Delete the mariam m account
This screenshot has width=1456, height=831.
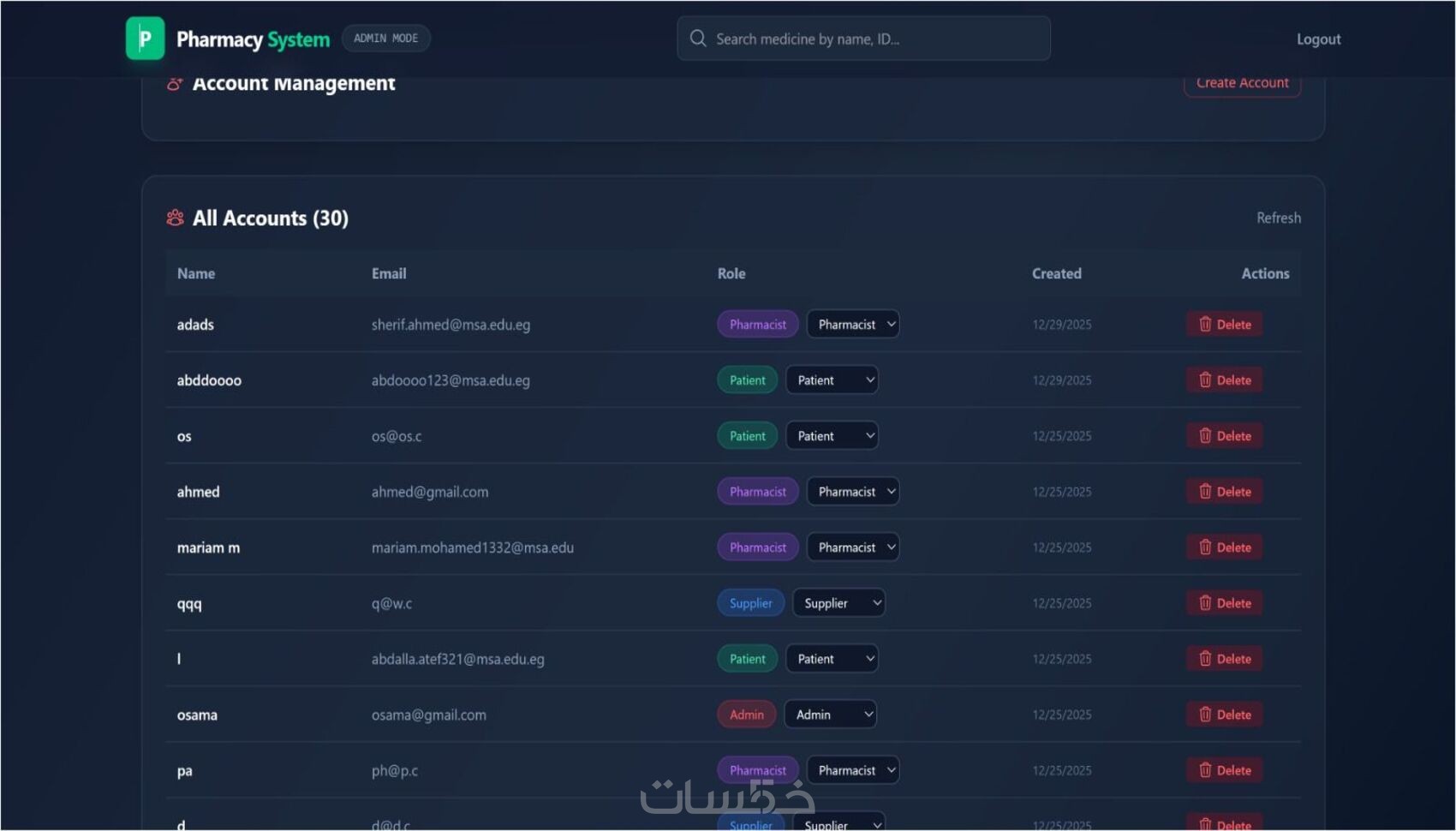[x=1225, y=547]
